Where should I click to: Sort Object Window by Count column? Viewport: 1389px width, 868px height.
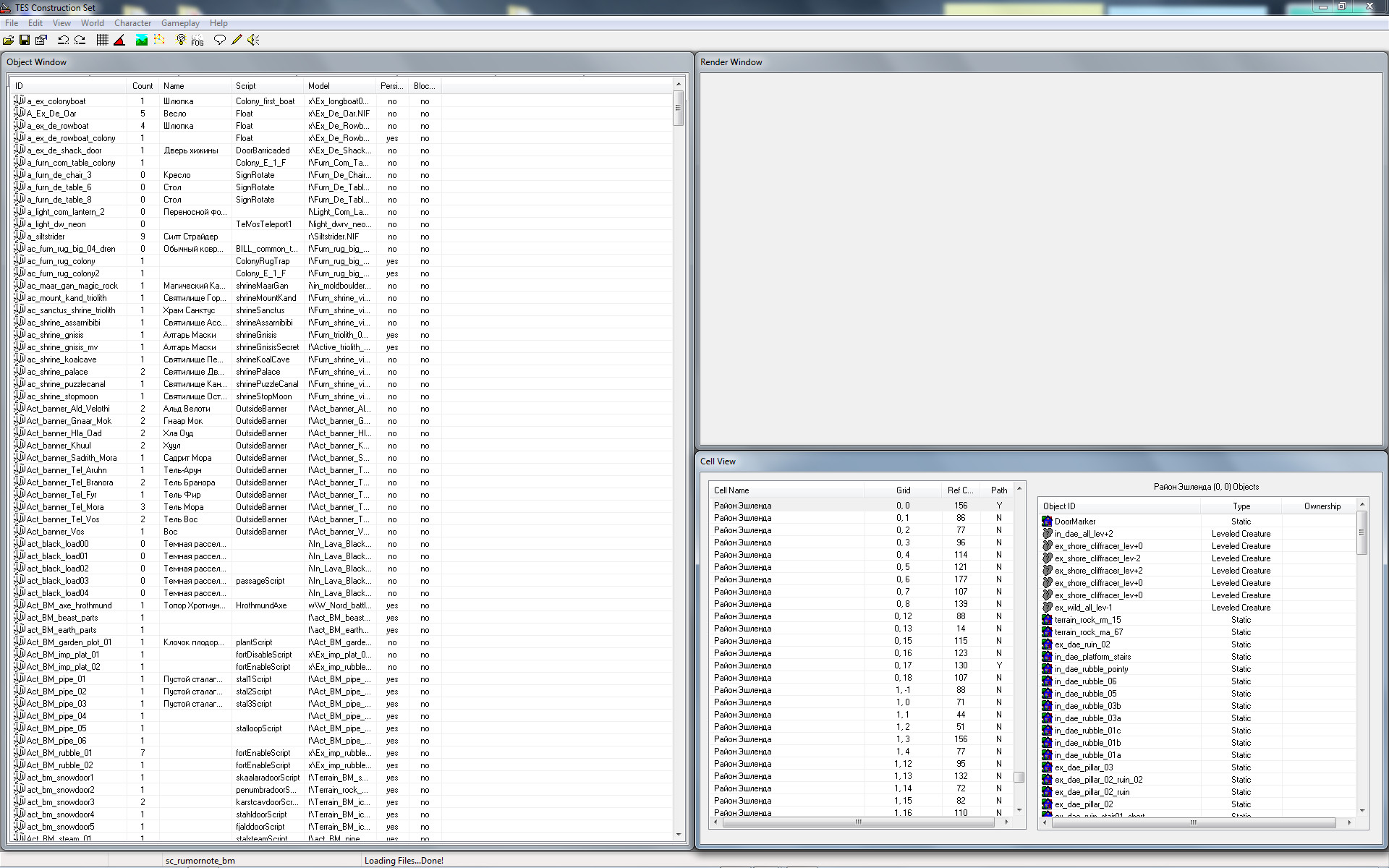coord(143,86)
